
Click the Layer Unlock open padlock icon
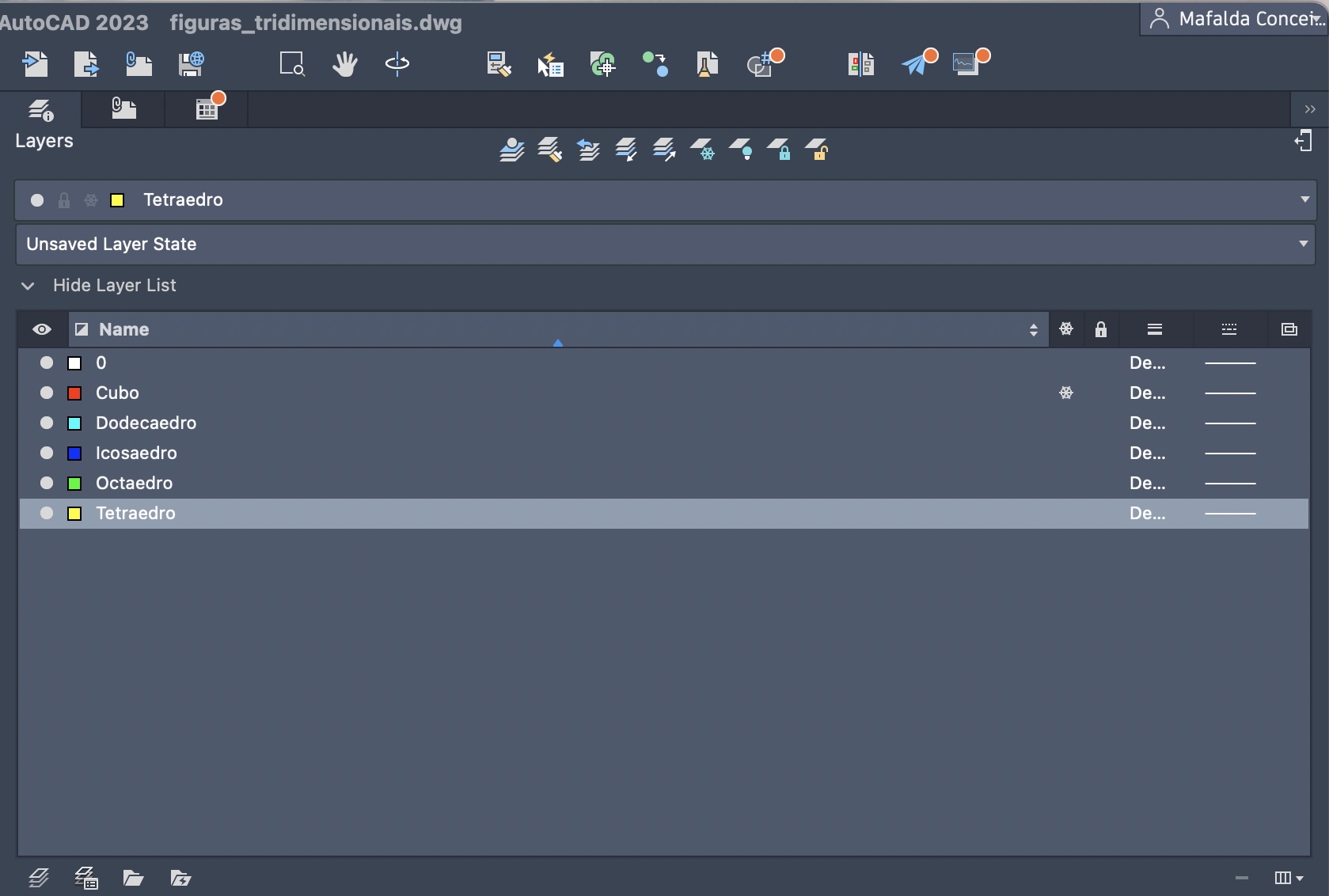(817, 149)
